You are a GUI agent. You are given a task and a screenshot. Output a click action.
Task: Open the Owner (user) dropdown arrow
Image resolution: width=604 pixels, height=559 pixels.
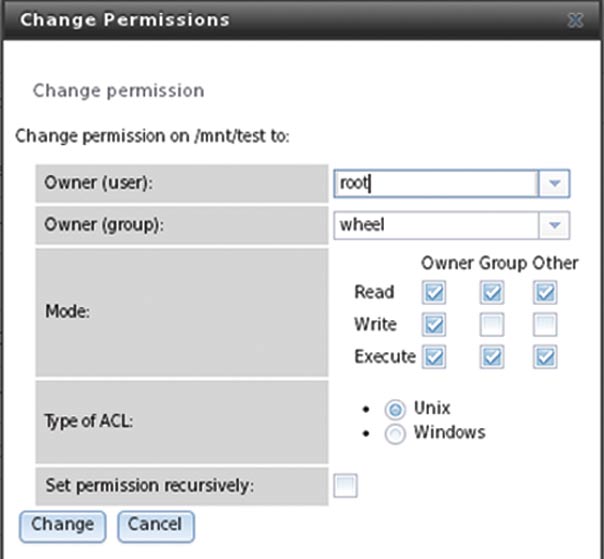pos(554,184)
